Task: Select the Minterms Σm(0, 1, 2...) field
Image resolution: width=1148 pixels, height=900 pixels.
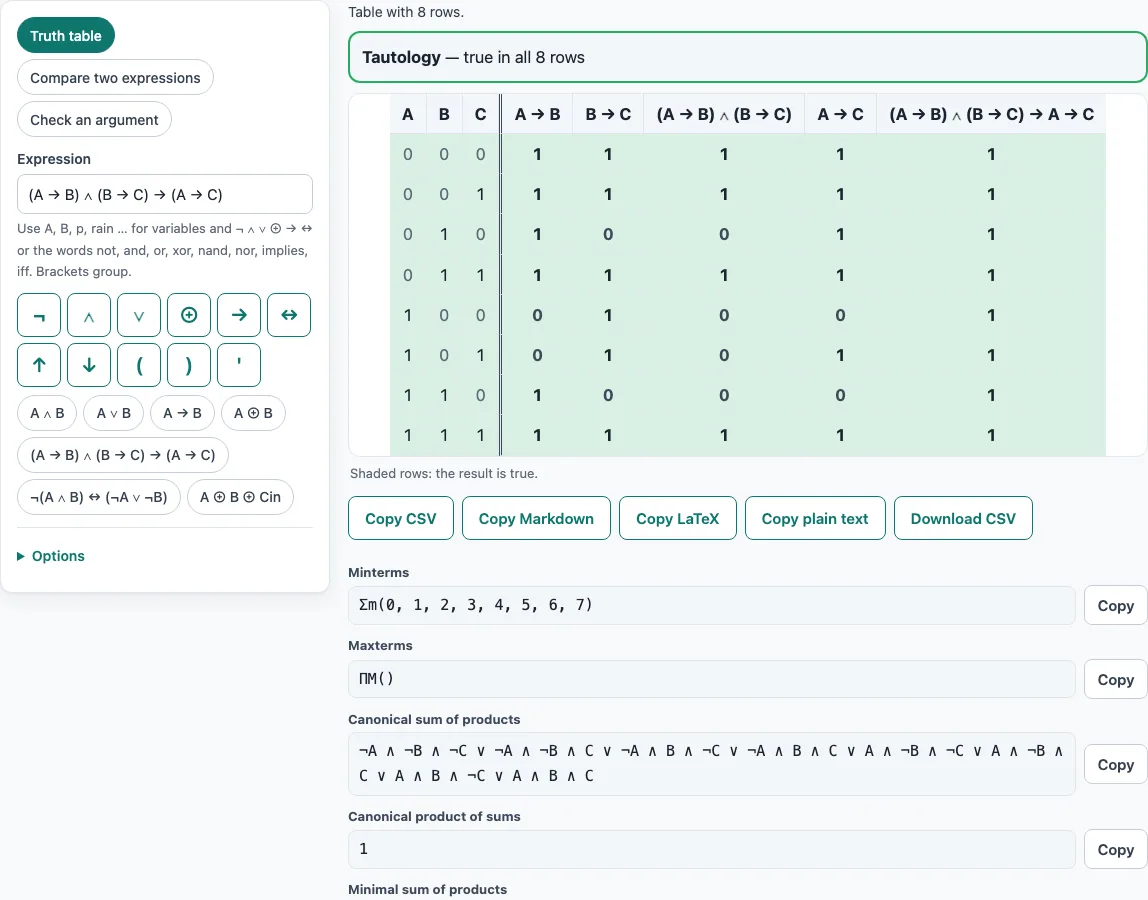Action: pyautogui.click(x=712, y=605)
